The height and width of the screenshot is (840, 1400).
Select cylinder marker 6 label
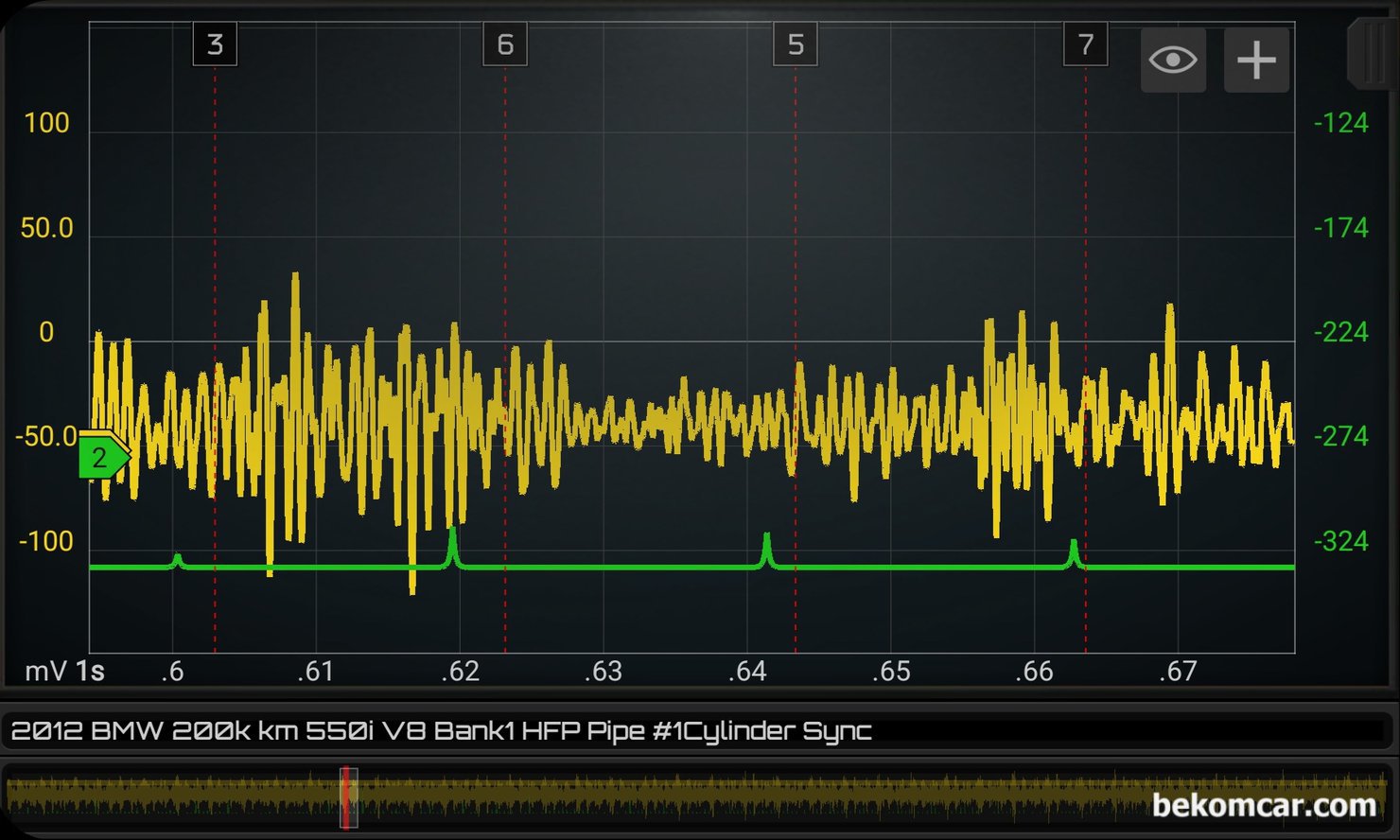[505, 44]
